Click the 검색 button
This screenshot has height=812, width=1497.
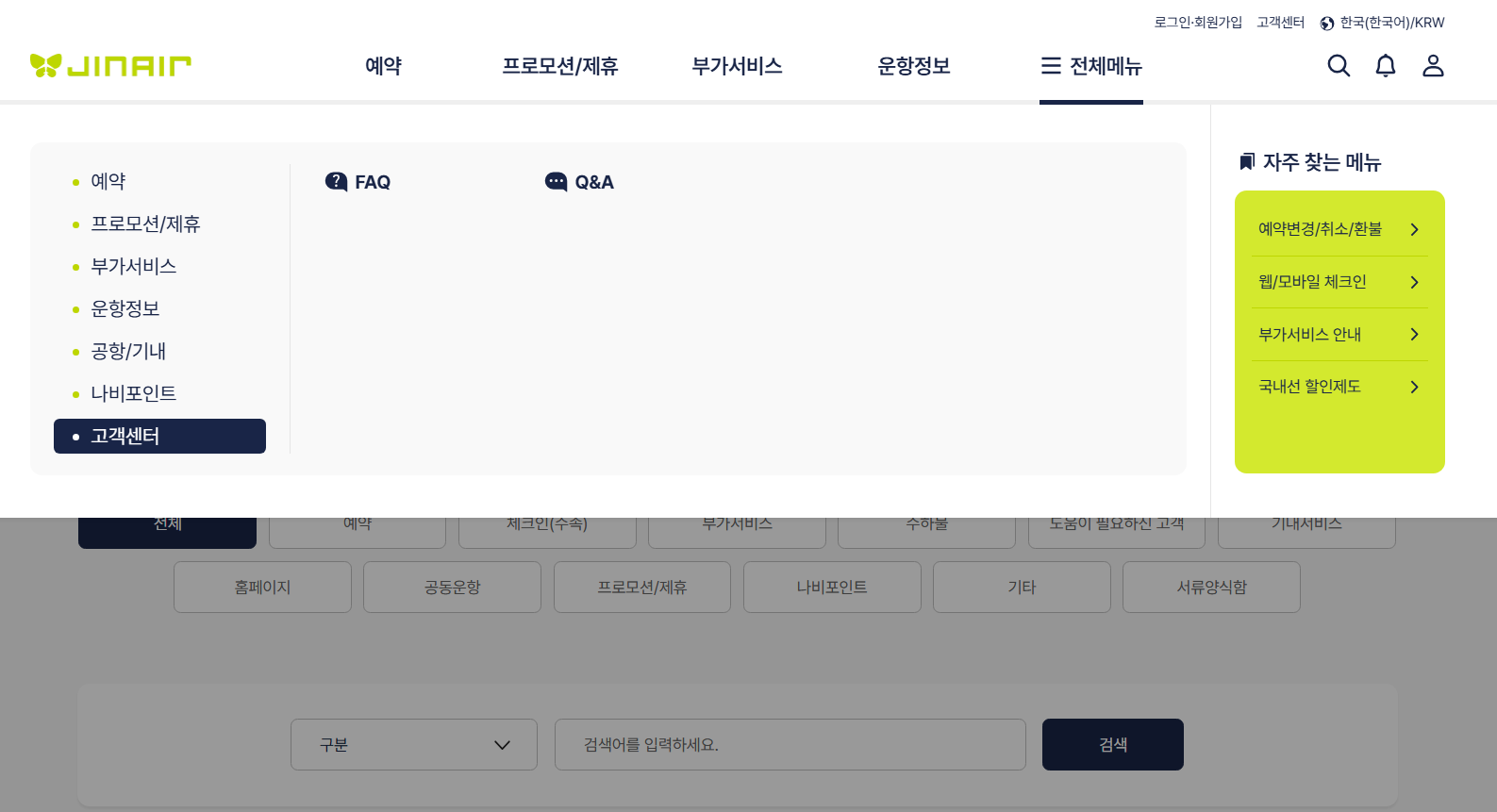[x=1113, y=745]
